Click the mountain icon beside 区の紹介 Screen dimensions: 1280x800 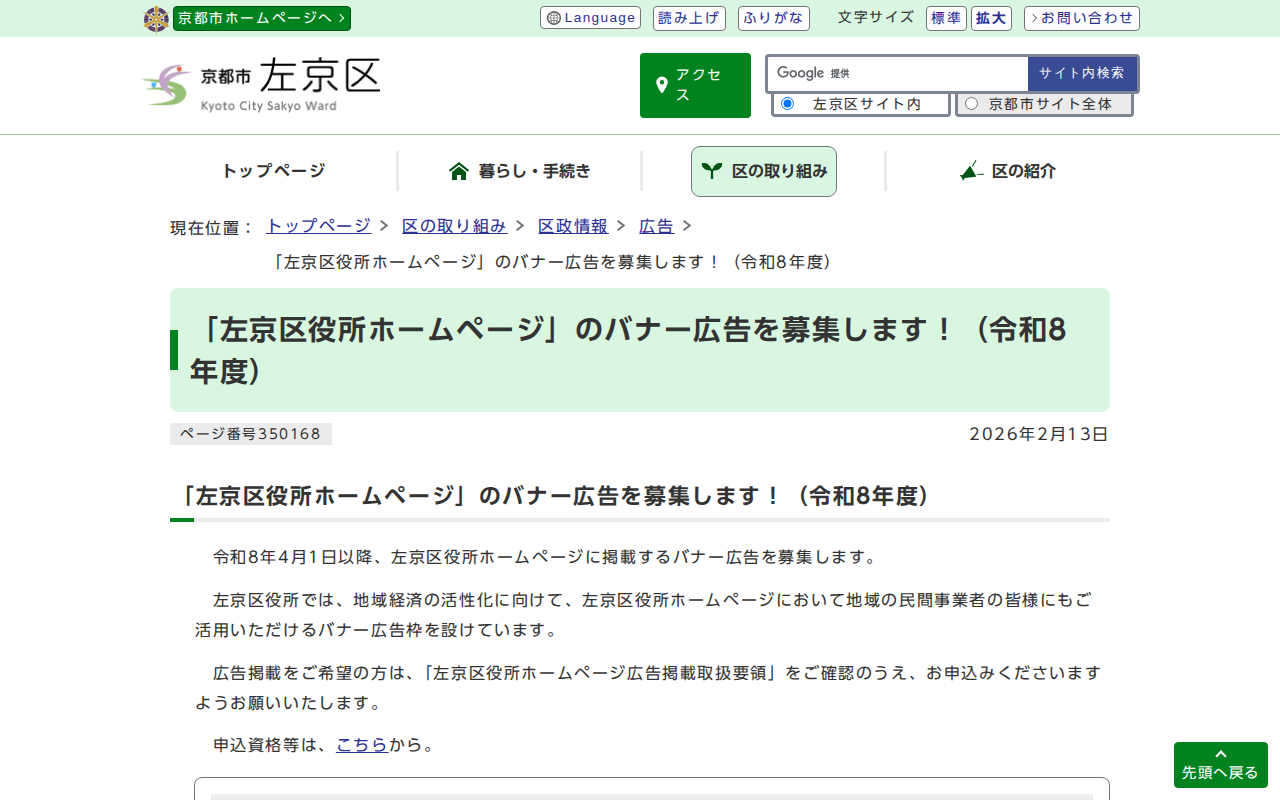click(970, 171)
